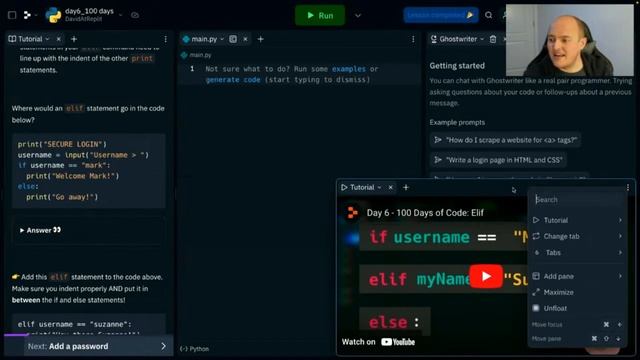Add a new tab in the editor pane
This screenshot has width=640, height=360.
(x=260, y=39)
